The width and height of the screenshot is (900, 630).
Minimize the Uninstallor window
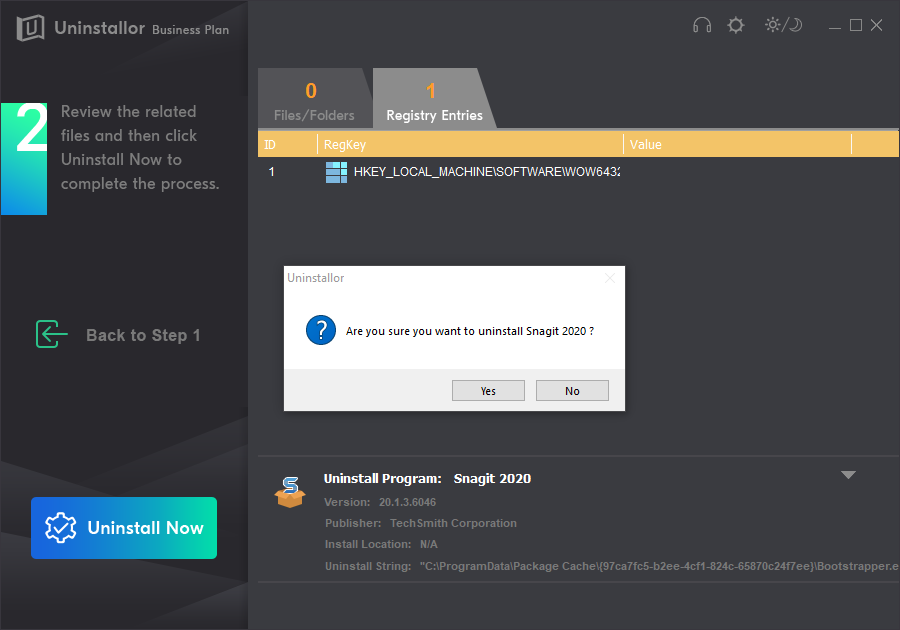(835, 26)
